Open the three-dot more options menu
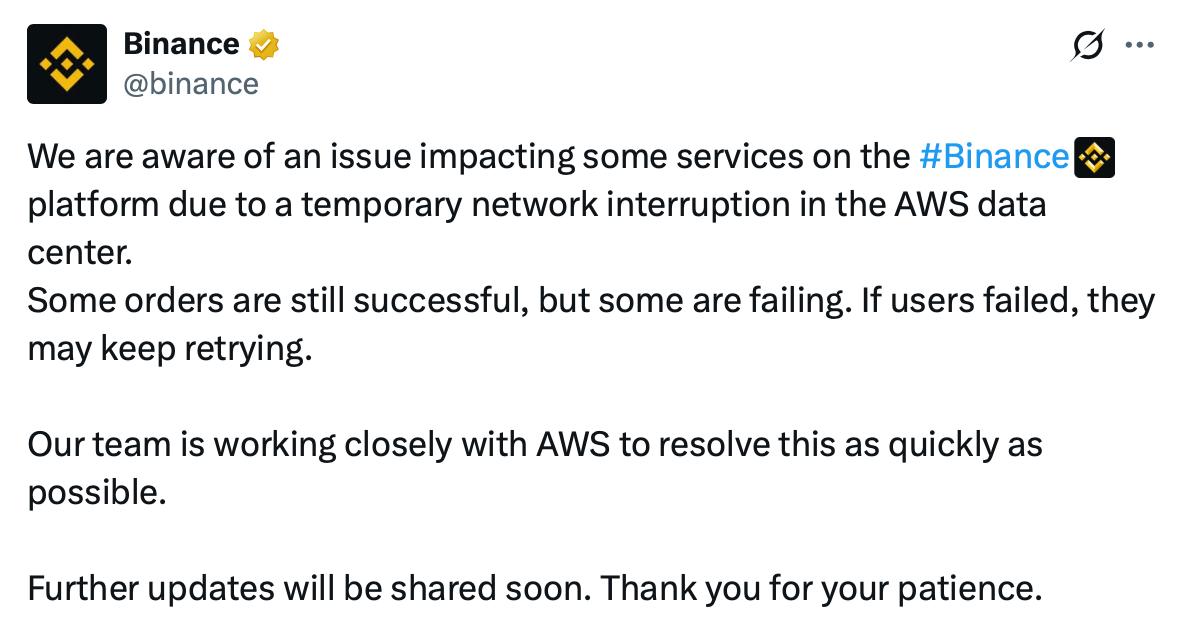This screenshot has width=1186, height=628. (x=1140, y=45)
